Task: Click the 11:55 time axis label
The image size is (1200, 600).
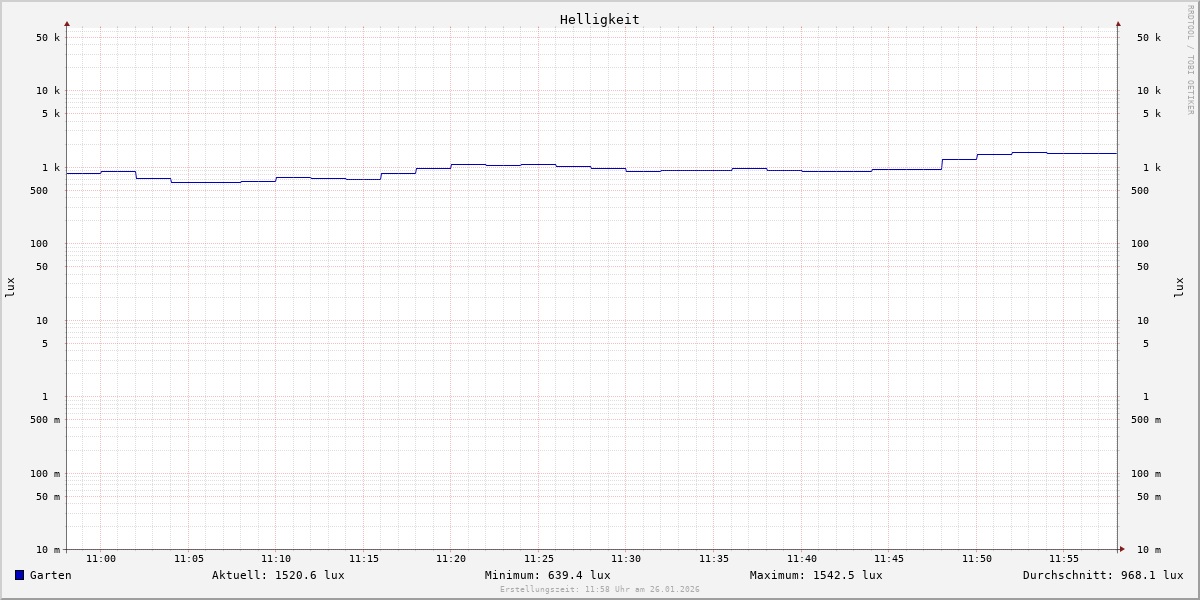Action: pyautogui.click(x=1064, y=559)
